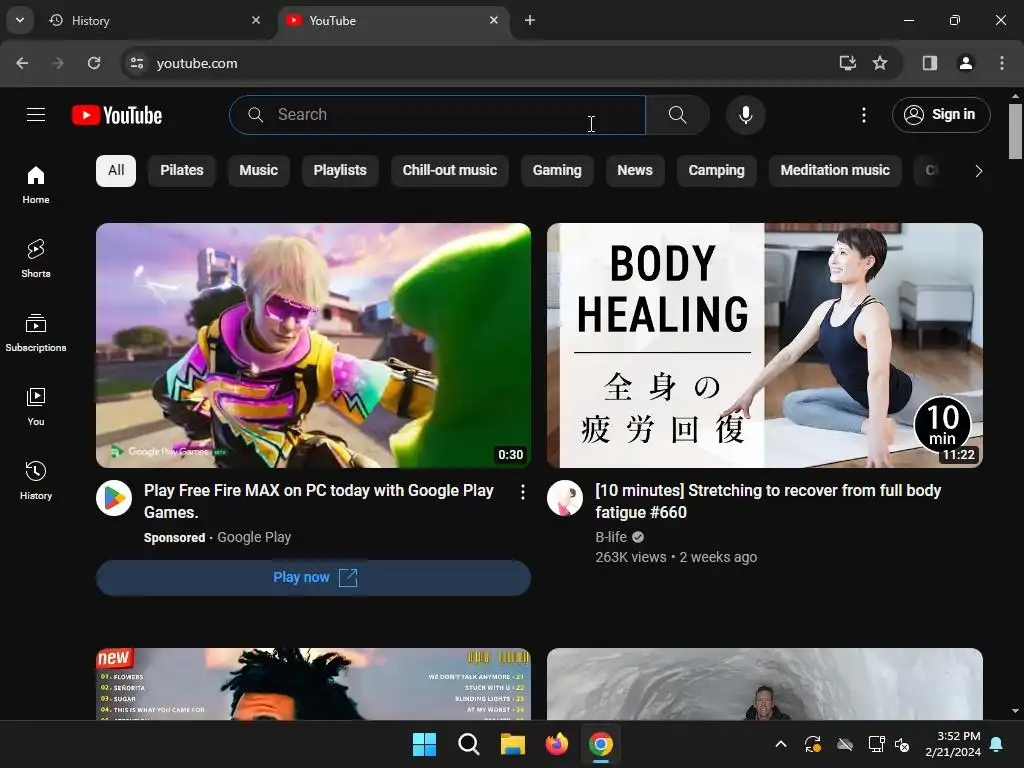The height and width of the screenshot is (768, 1024).
Task: Open the YouTube hamburger guide menu
Action: [36, 115]
